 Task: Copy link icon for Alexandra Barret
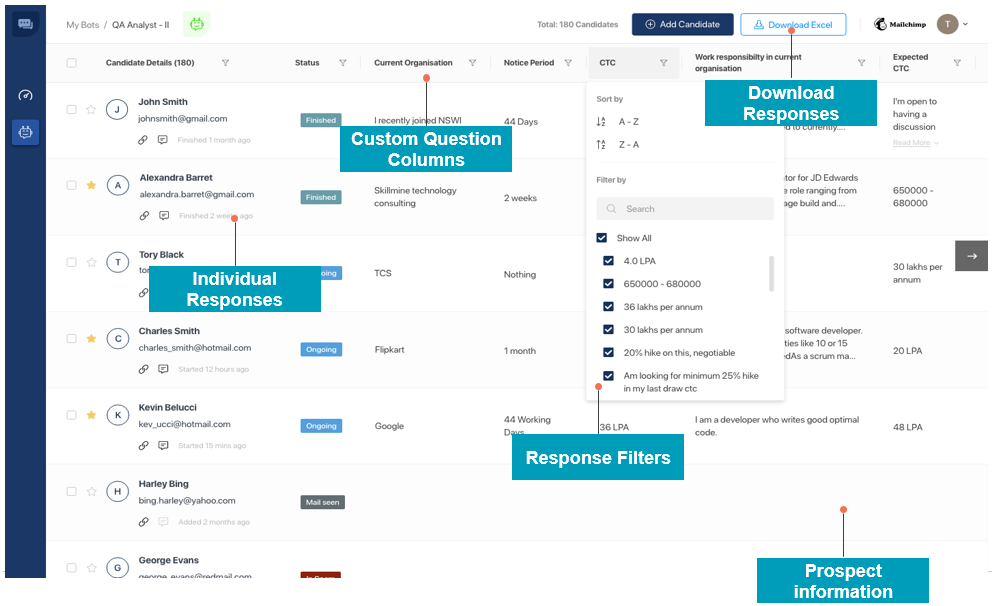[145, 216]
